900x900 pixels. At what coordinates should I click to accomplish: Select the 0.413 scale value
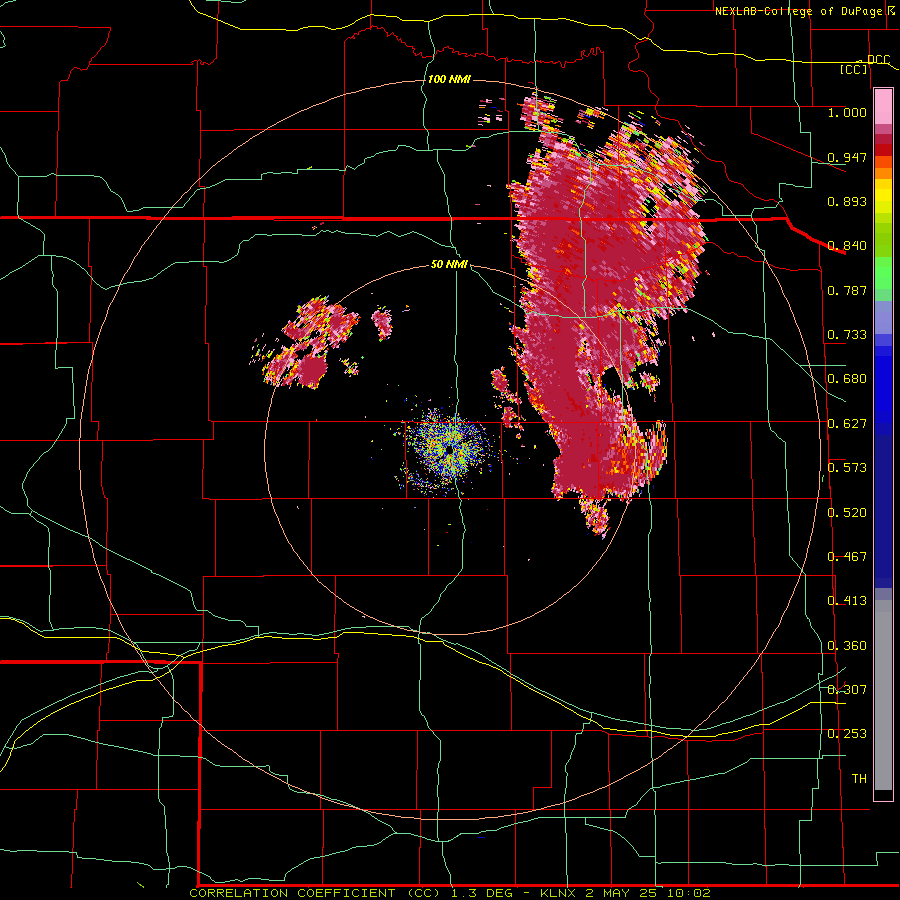coord(847,601)
